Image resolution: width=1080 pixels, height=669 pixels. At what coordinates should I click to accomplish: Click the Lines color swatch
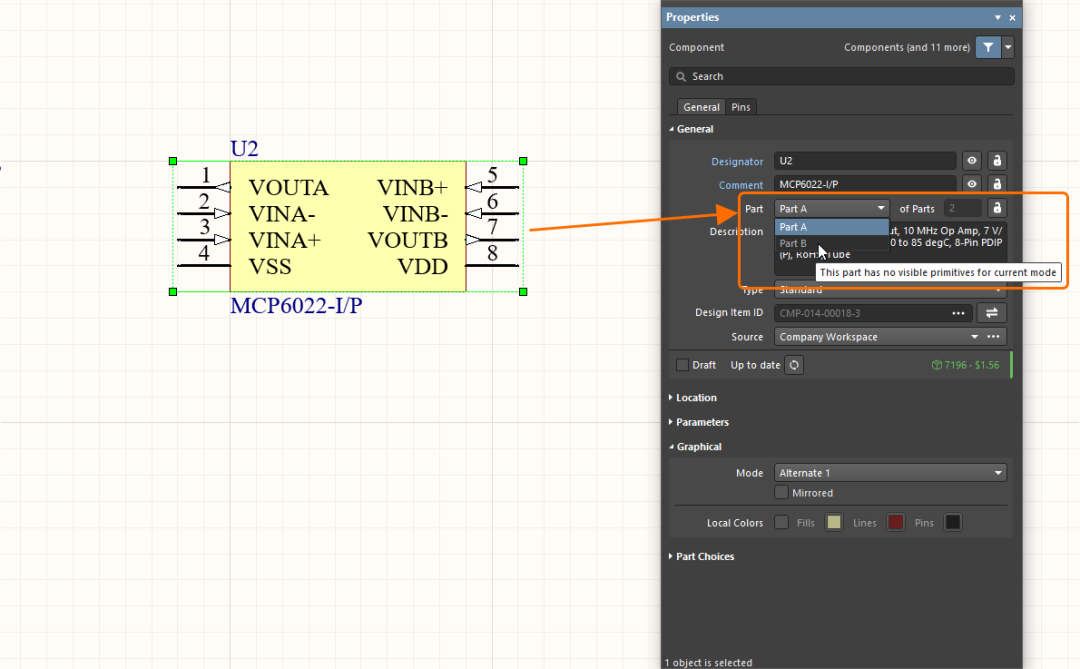[x=895, y=522]
